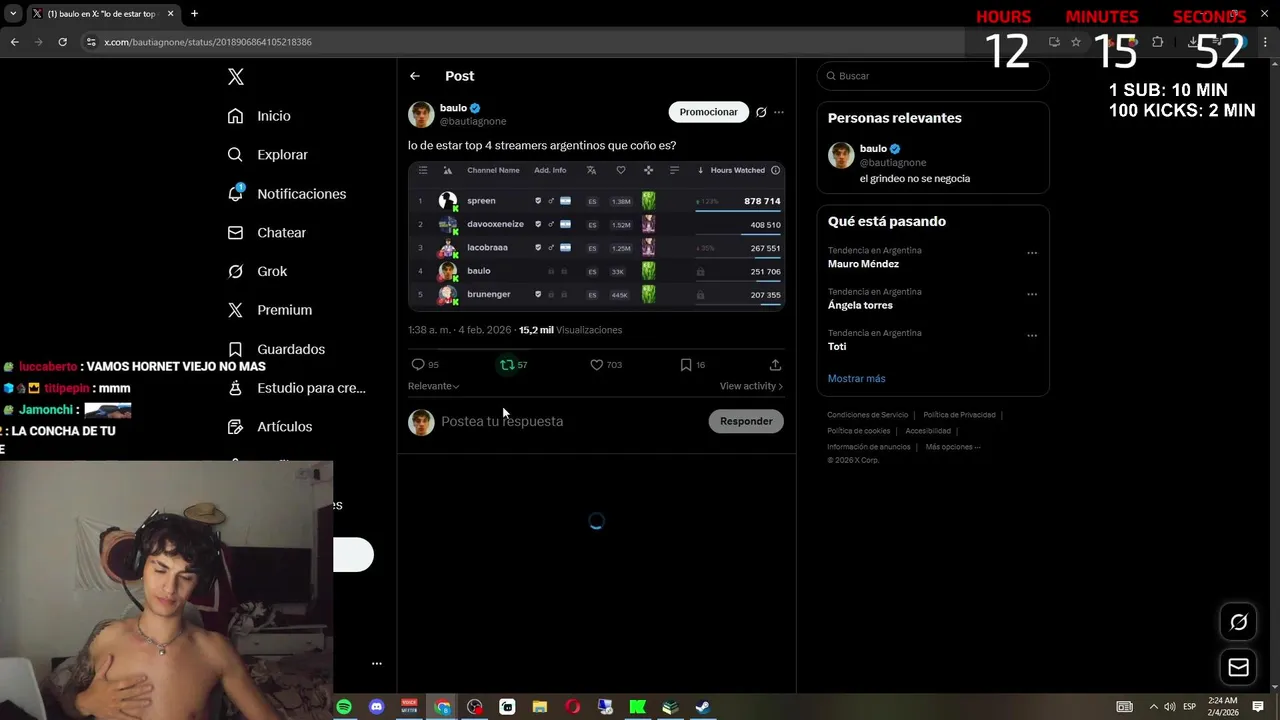The height and width of the screenshot is (720, 1280).
Task: Open Accesibilidad footer link
Action: click(x=928, y=431)
